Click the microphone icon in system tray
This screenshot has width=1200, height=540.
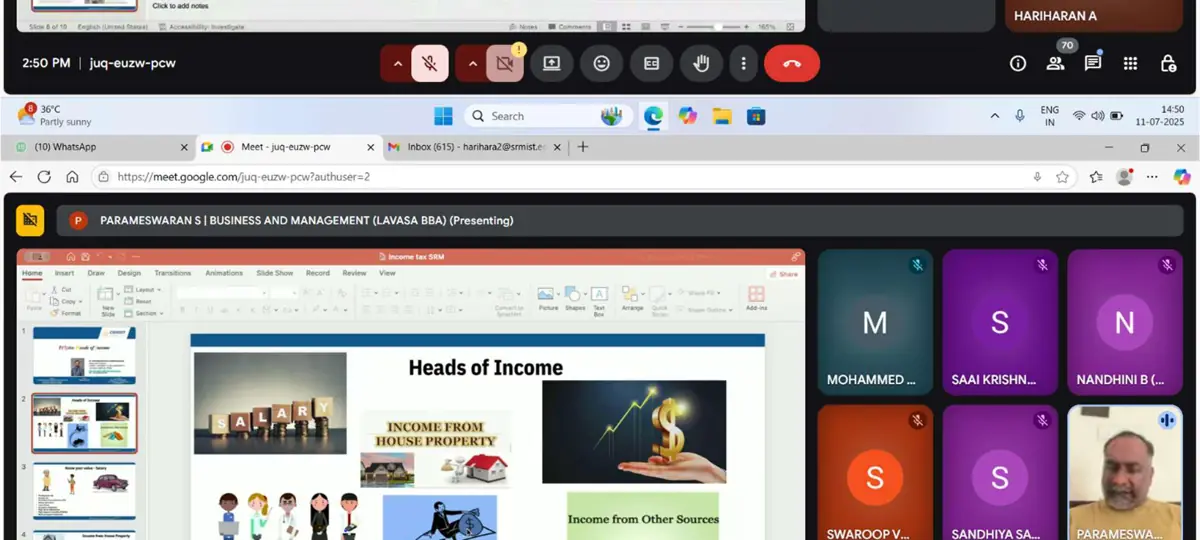[1020, 116]
